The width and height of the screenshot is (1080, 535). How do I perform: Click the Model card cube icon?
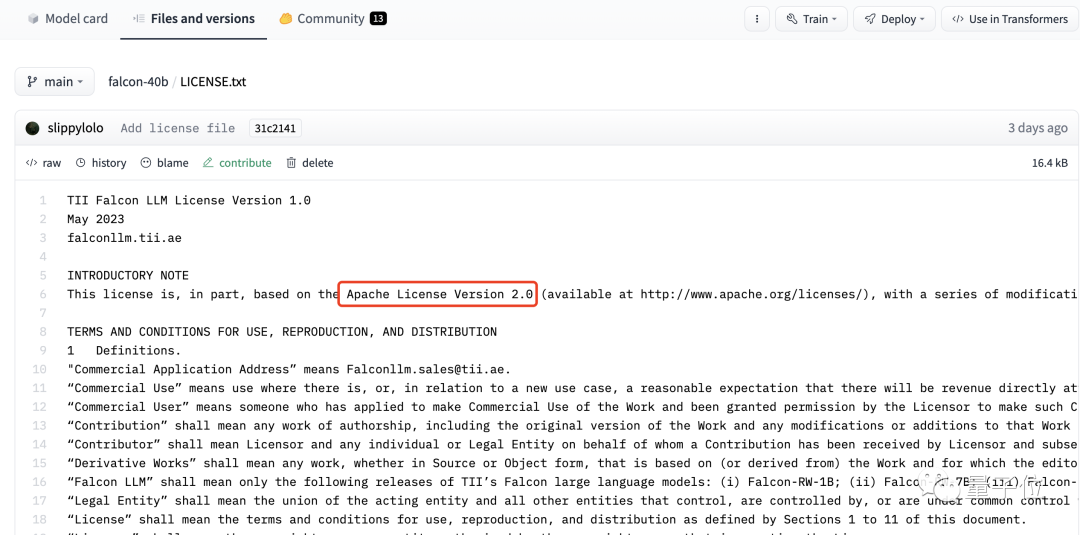point(32,19)
